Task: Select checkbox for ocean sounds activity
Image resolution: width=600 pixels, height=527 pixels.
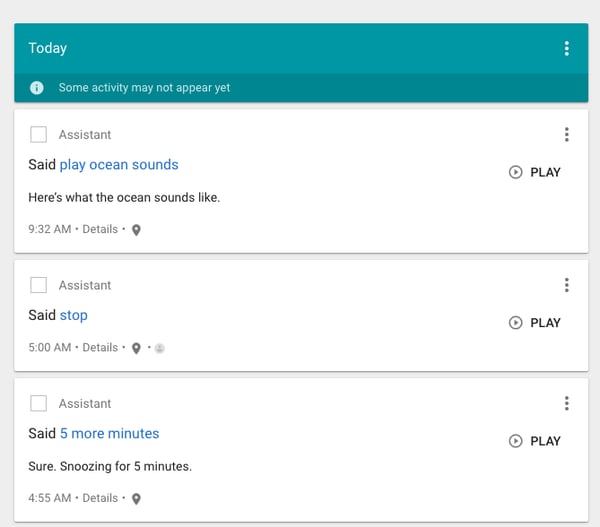Action: pyautogui.click(x=39, y=135)
